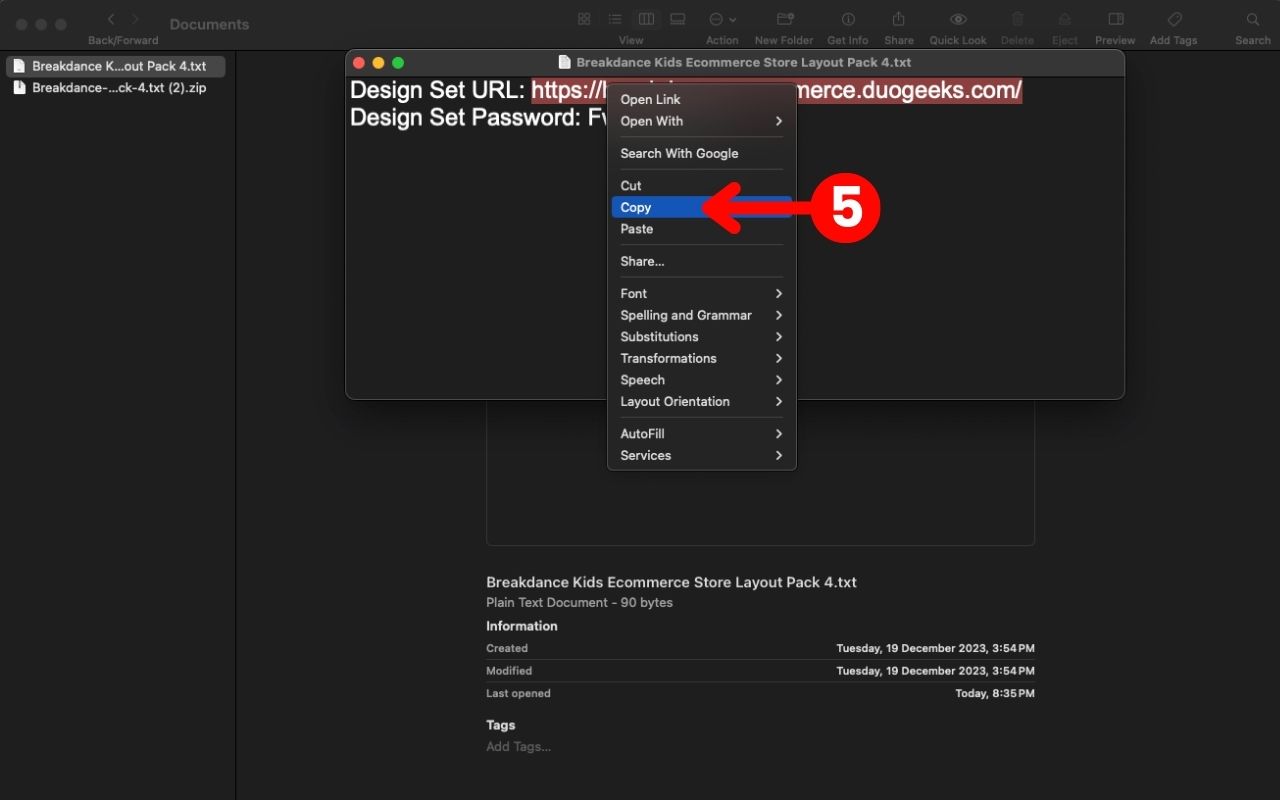Screen dimensions: 1280x800
Task: Toggle the Add Tags toolbar control
Action: [x=1173, y=18]
